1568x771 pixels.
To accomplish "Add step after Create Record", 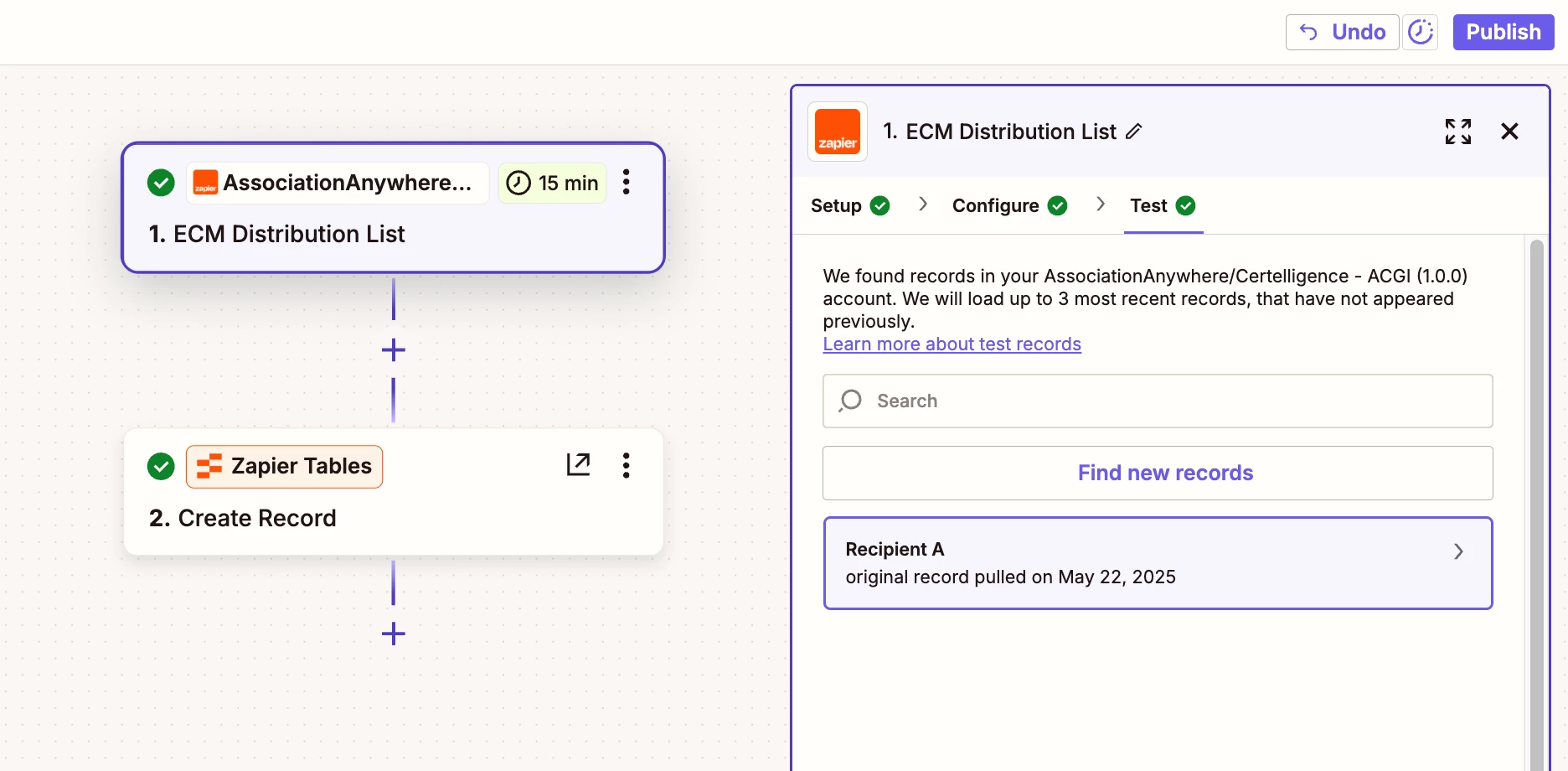I will click(x=394, y=634).
